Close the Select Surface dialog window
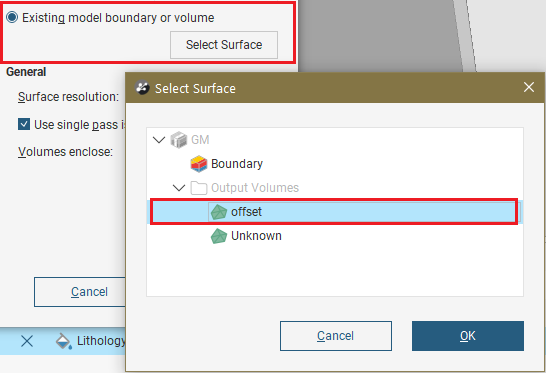Viewport: 546px width, 374px height. coord(529,87)
